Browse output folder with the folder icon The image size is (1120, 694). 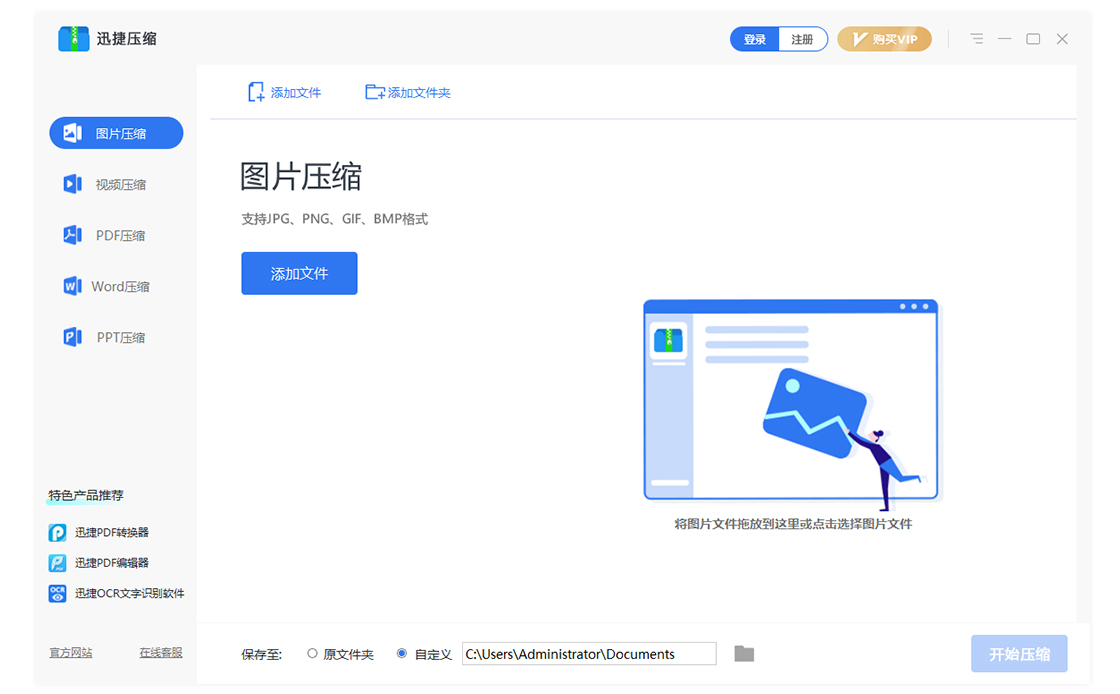[x=744, y=653]
